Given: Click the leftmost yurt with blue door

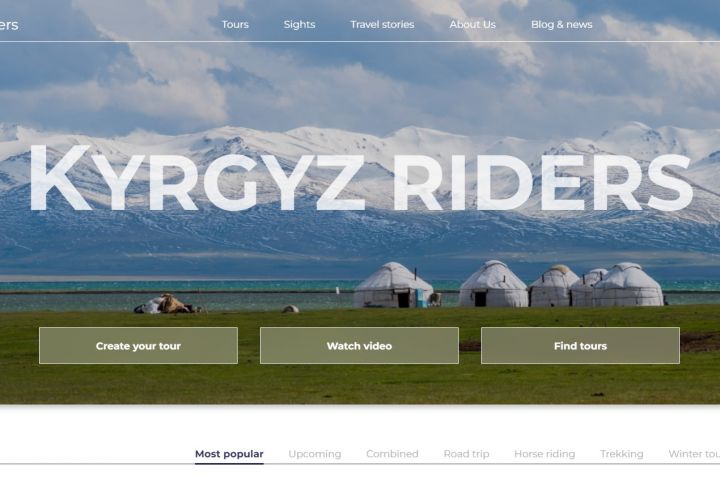Looking at the screenshot, I should (393, 285).
